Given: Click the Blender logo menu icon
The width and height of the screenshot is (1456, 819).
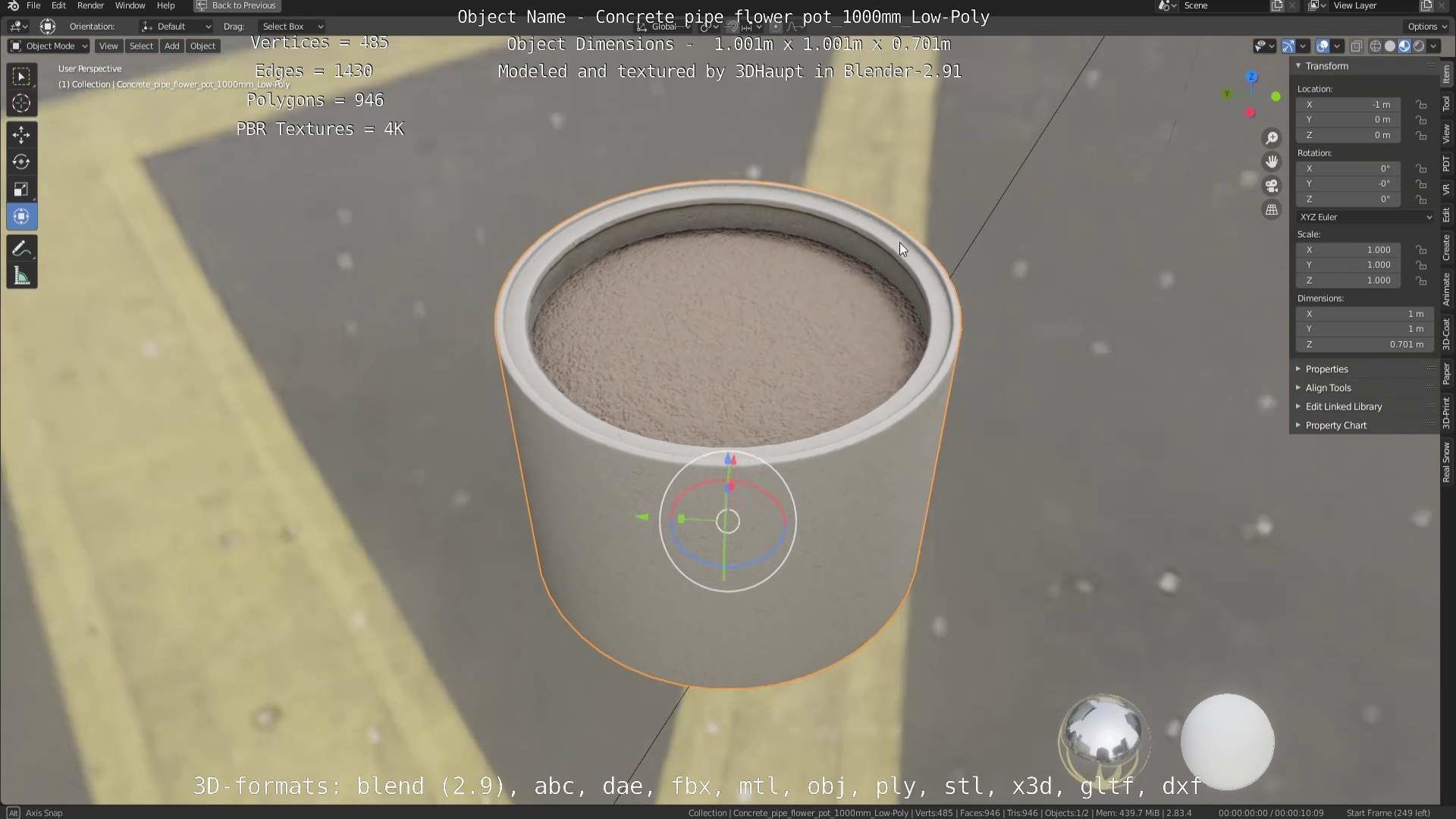Looking at the screenshot, I should pos(13,5).
